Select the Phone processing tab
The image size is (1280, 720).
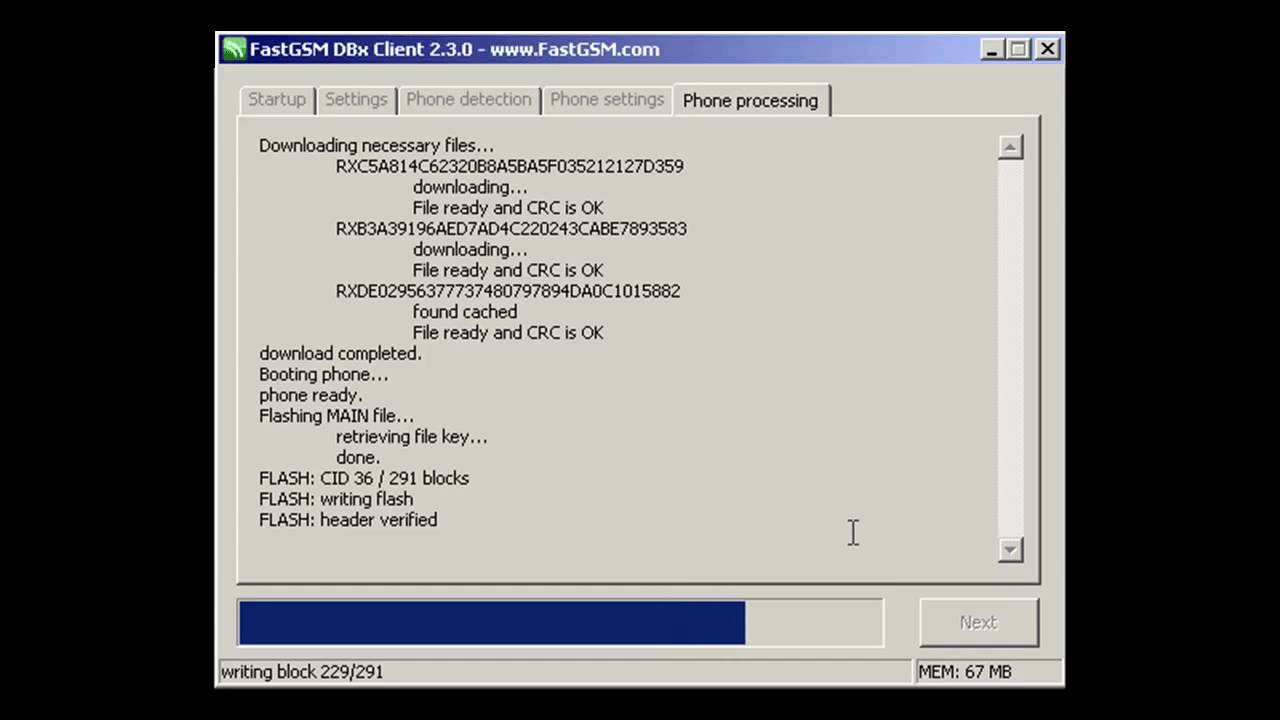click(751, 100)
